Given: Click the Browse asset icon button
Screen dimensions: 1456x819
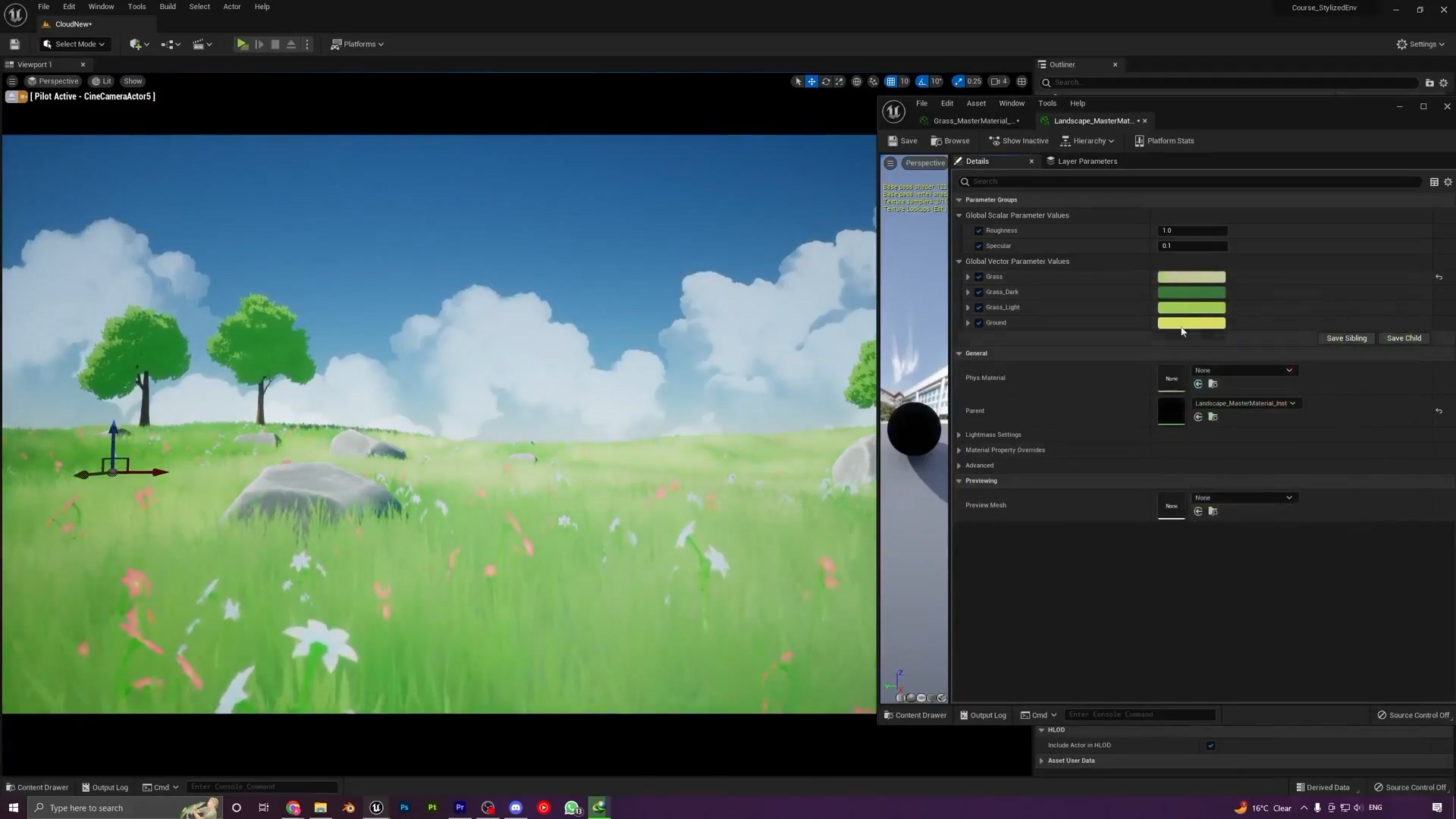Looking at the screenshot, I should [x=951, y=140].
